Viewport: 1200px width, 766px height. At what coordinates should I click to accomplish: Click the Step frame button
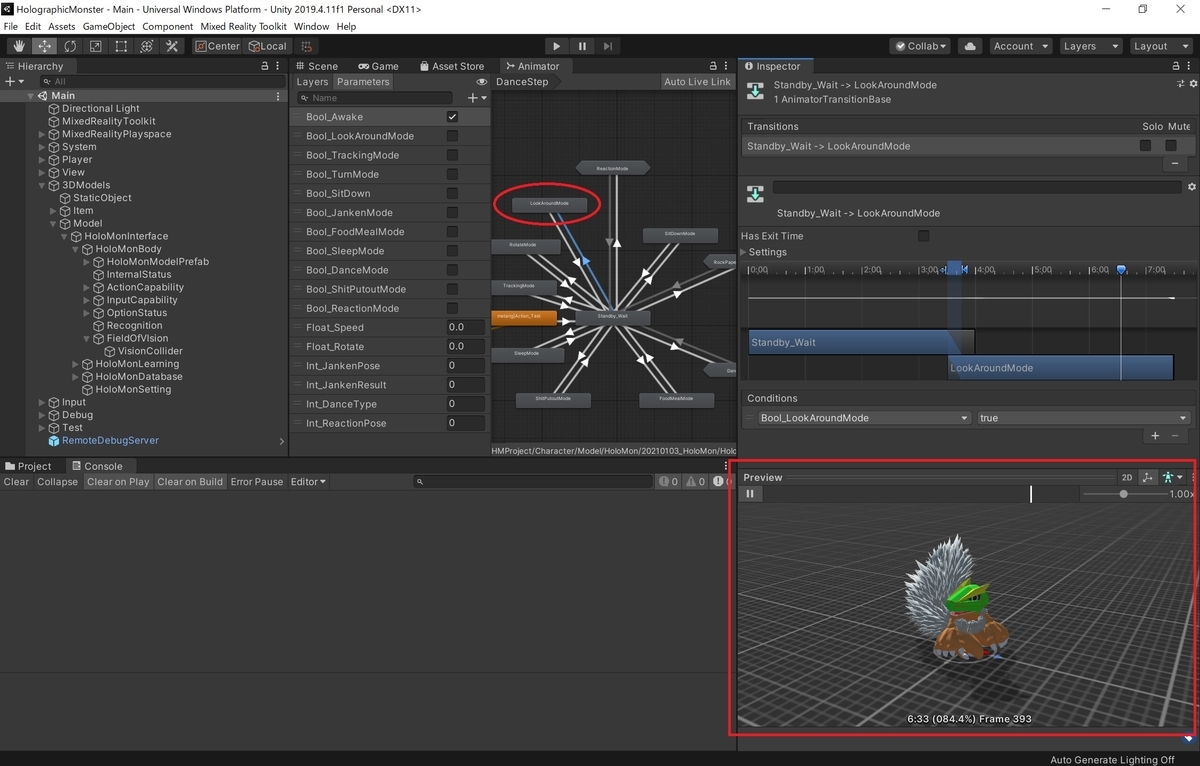click(x=607, y=46)
